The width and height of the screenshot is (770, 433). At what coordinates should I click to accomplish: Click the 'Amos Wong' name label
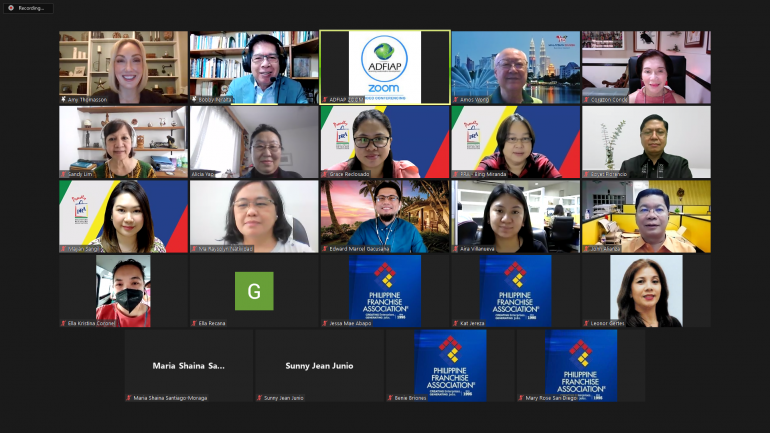tap(474, 100)
